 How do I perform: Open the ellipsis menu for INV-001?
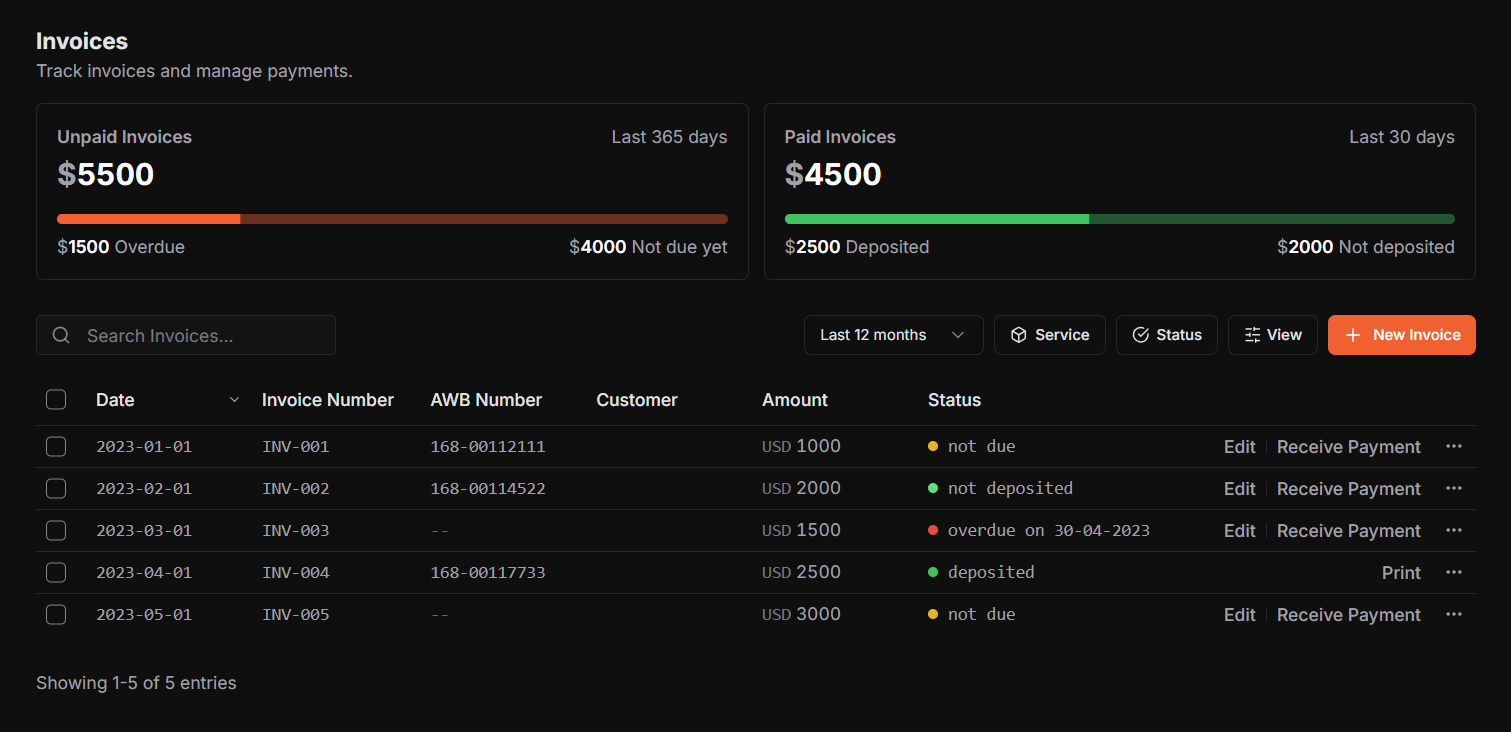click(1454, 446)
